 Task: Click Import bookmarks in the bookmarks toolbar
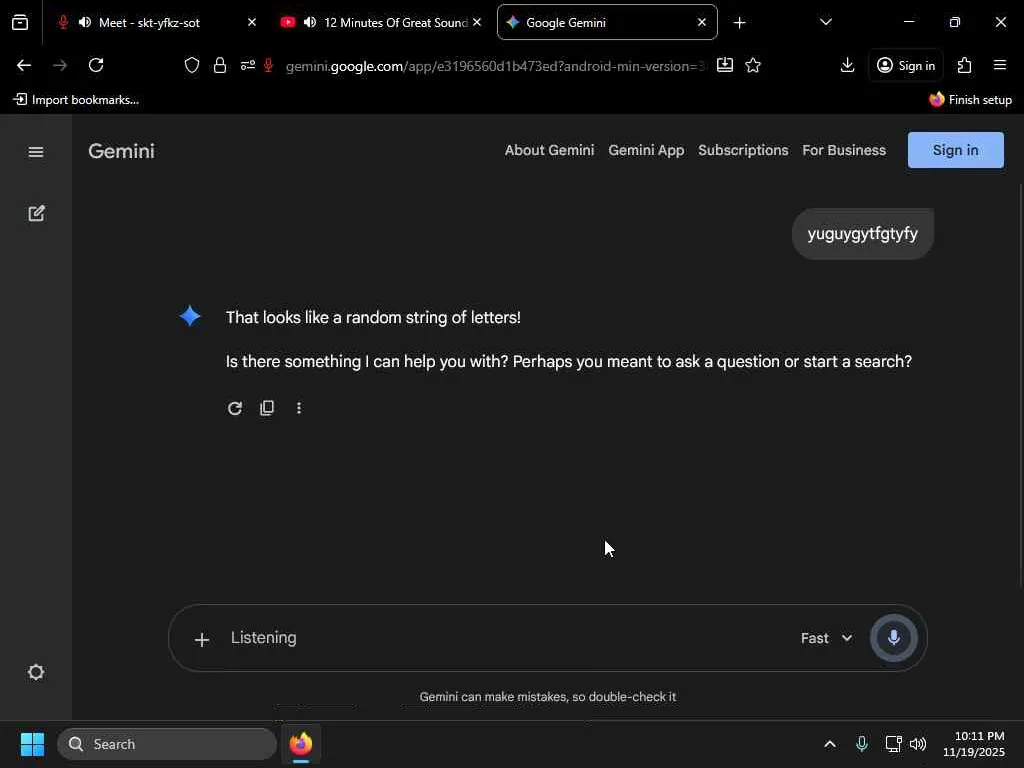click(x=76, y=100)
